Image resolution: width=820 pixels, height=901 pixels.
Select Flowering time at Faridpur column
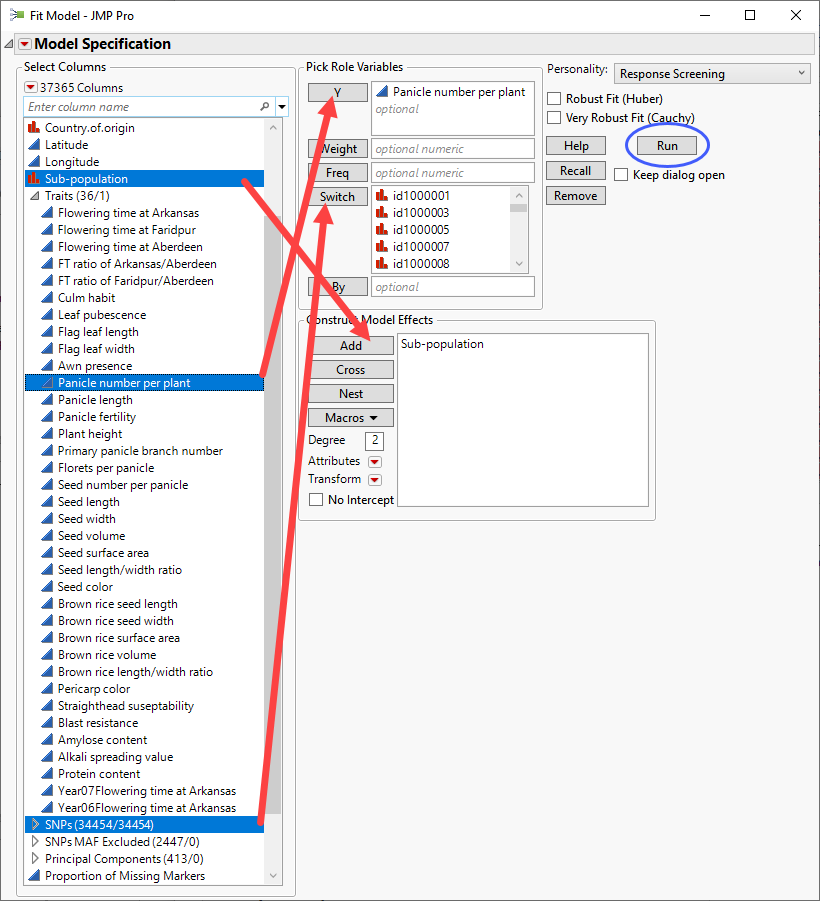[x=144, y=230]
